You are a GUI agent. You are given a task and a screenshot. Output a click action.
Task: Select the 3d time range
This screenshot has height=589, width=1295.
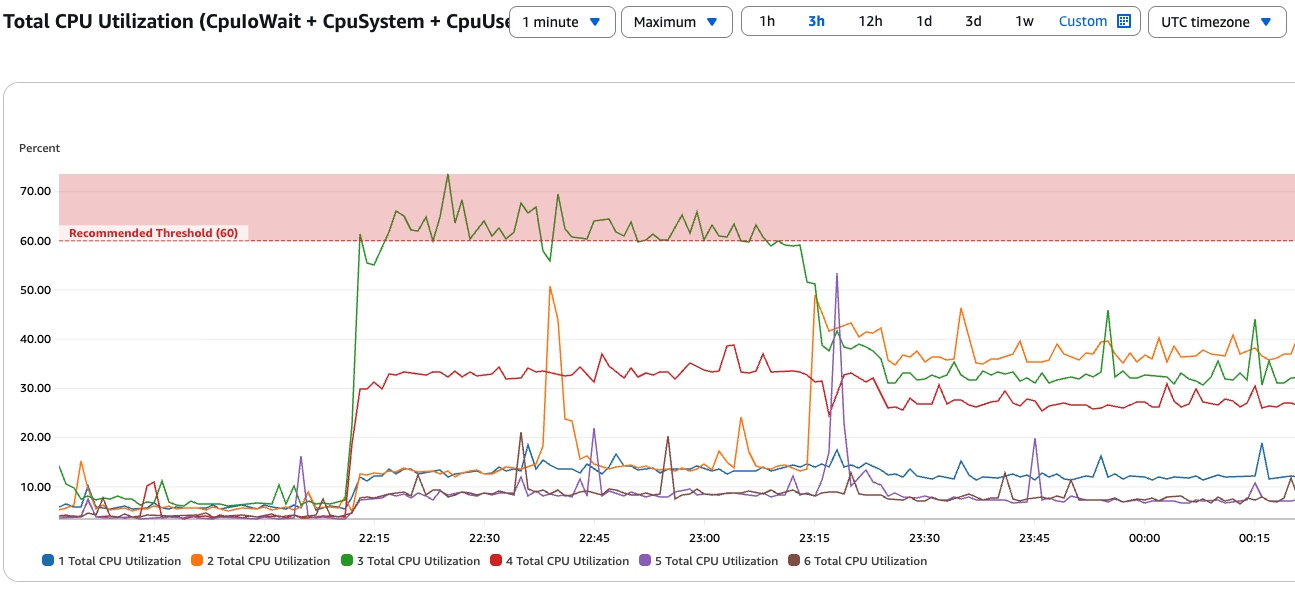coord(973,21)
